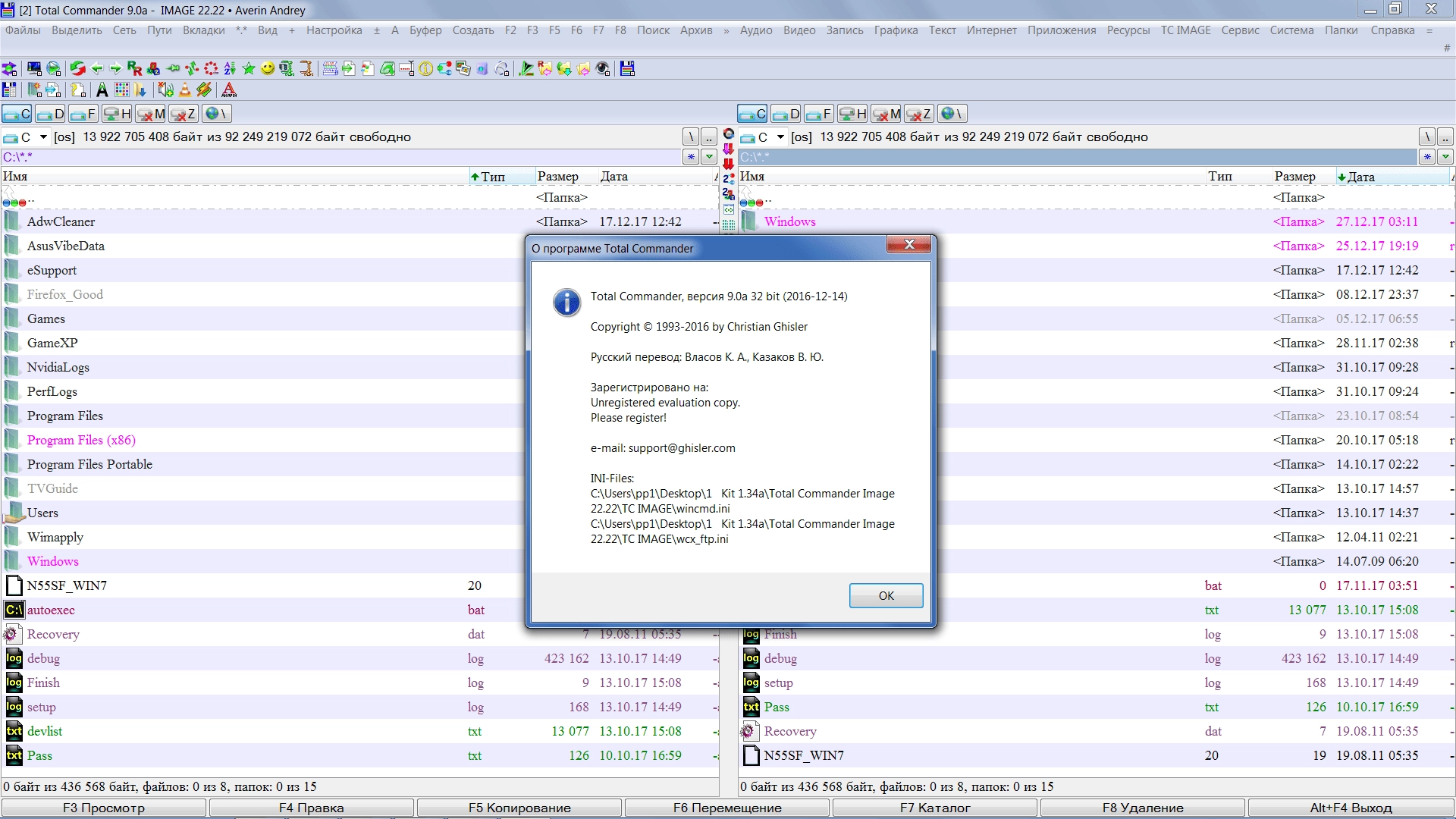Click the blue floppy disk icon, top toolbar
The height and width of the screenshot is (819, 1456).
[627, 68]
